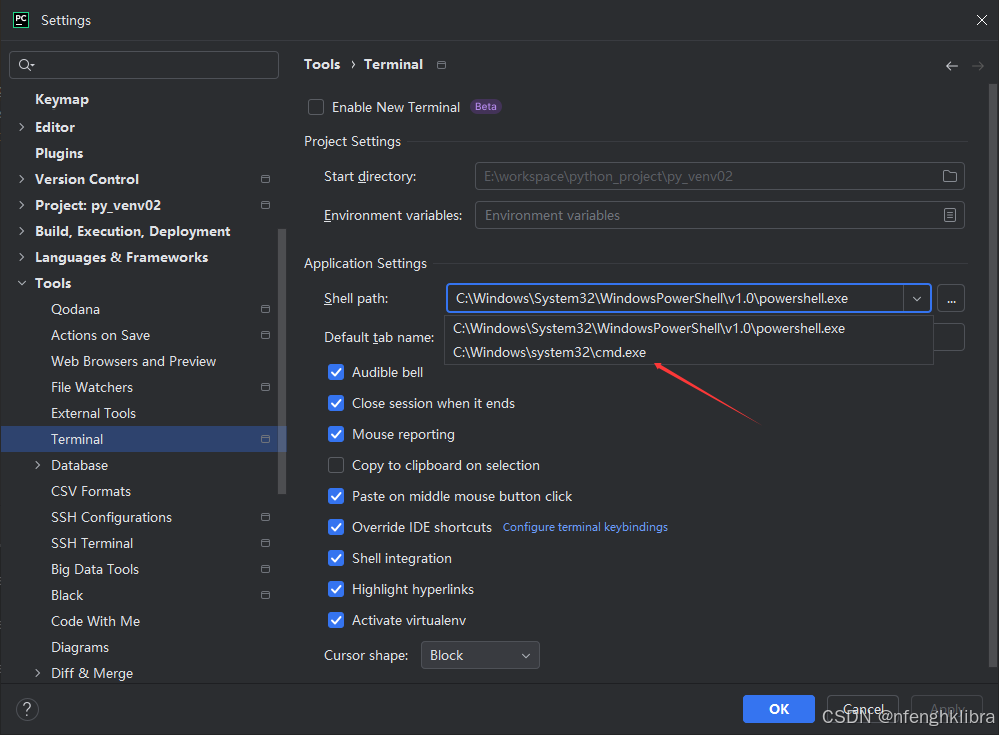999x735 pixels.
Task: Click the settings tree scrollbar
Action: tap(282, 361)
